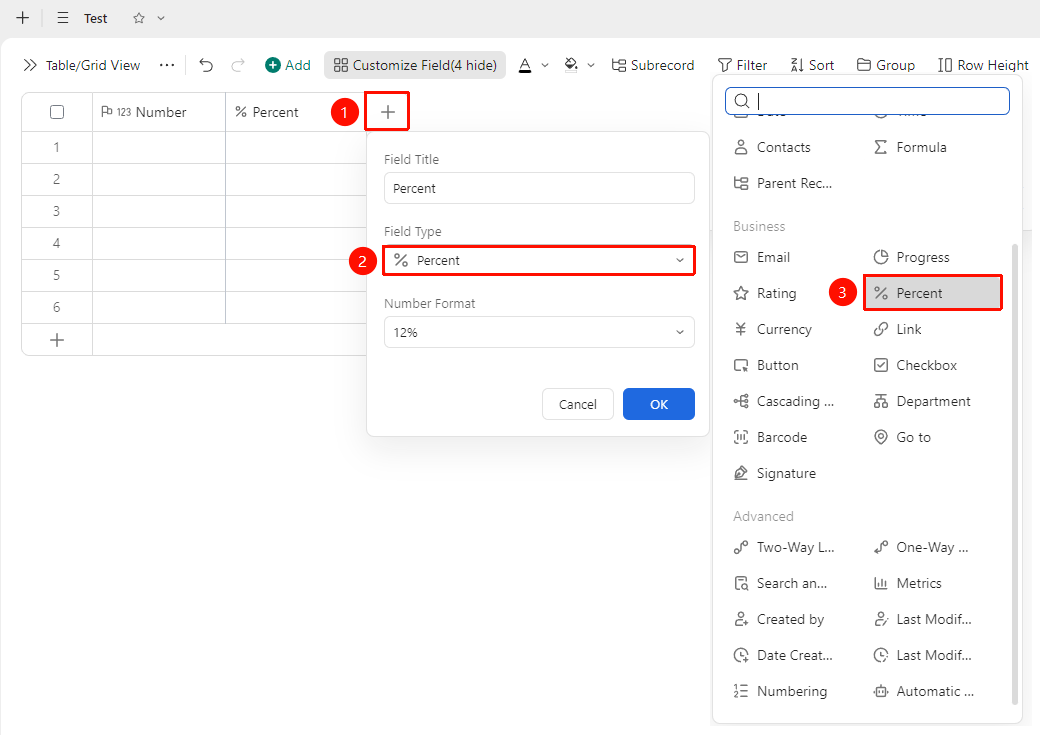Tick the select-all checkbox in header

pyautogui.click(x=57, y=112)
